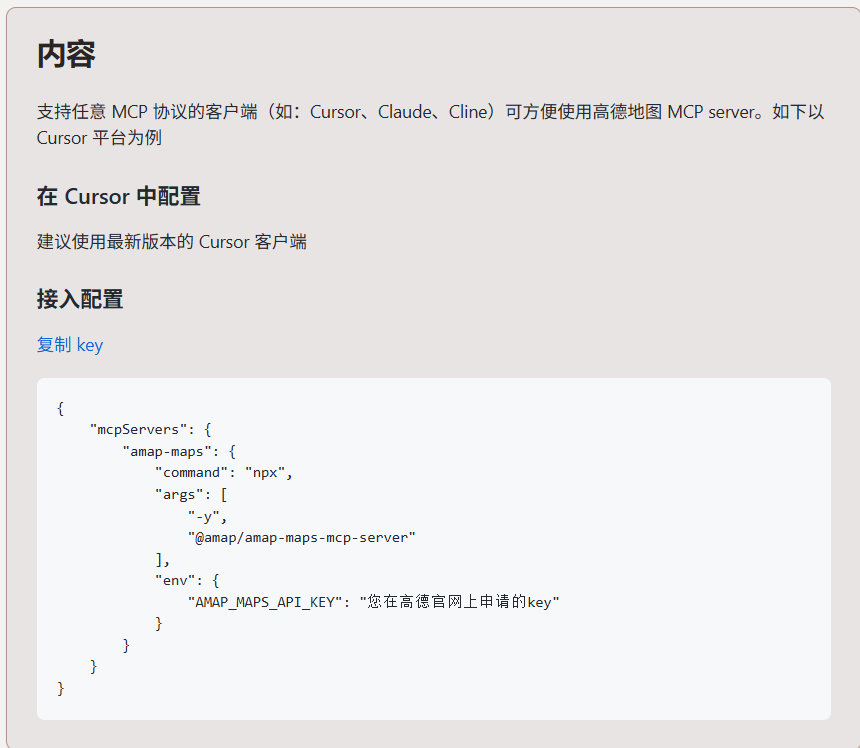Click the "env" key in the JSON
This screenshot has height=748, width=860.
pos(175,580)
